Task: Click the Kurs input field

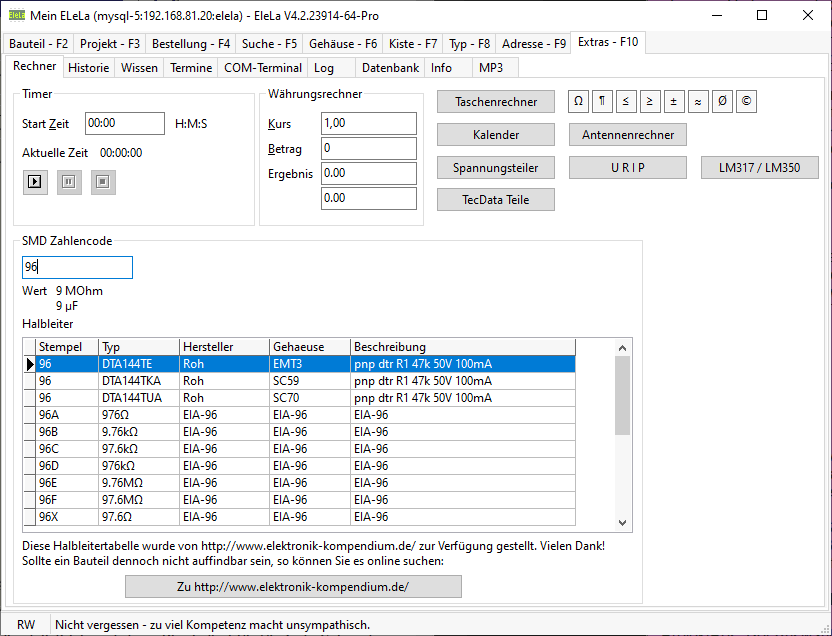Action: [368, 123]
